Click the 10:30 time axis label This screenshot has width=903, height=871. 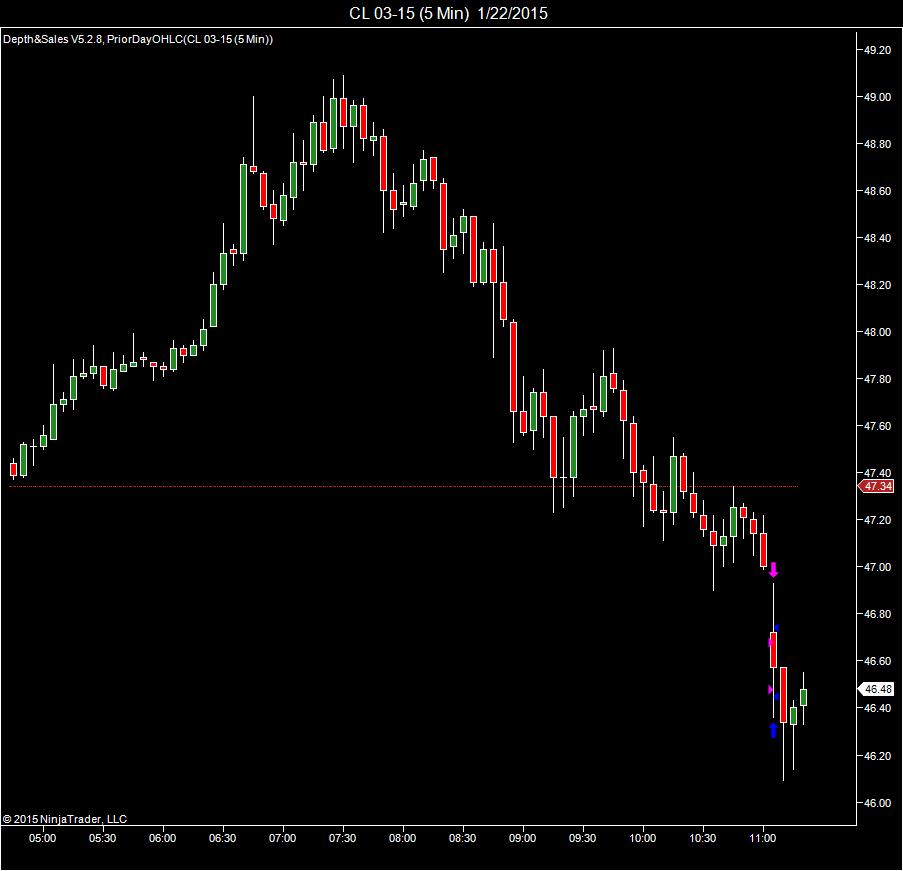click(x=703, y=838)
